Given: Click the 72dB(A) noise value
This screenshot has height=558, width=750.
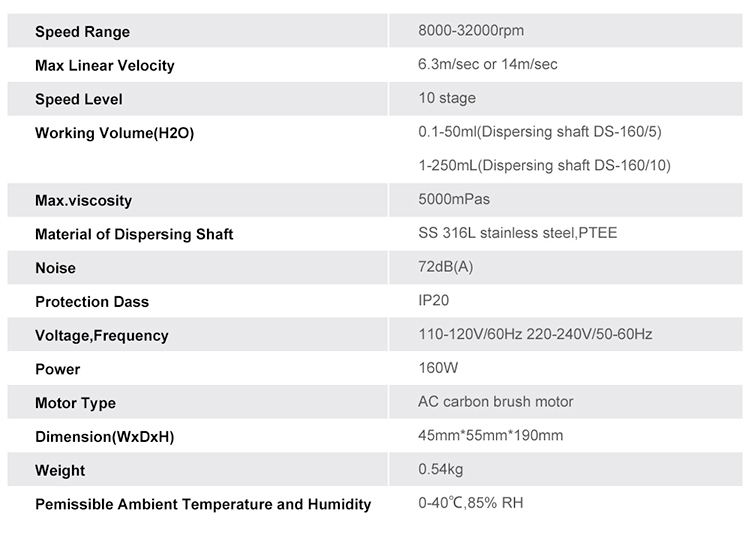Looking at the screenshot, I should coord(448,267).
